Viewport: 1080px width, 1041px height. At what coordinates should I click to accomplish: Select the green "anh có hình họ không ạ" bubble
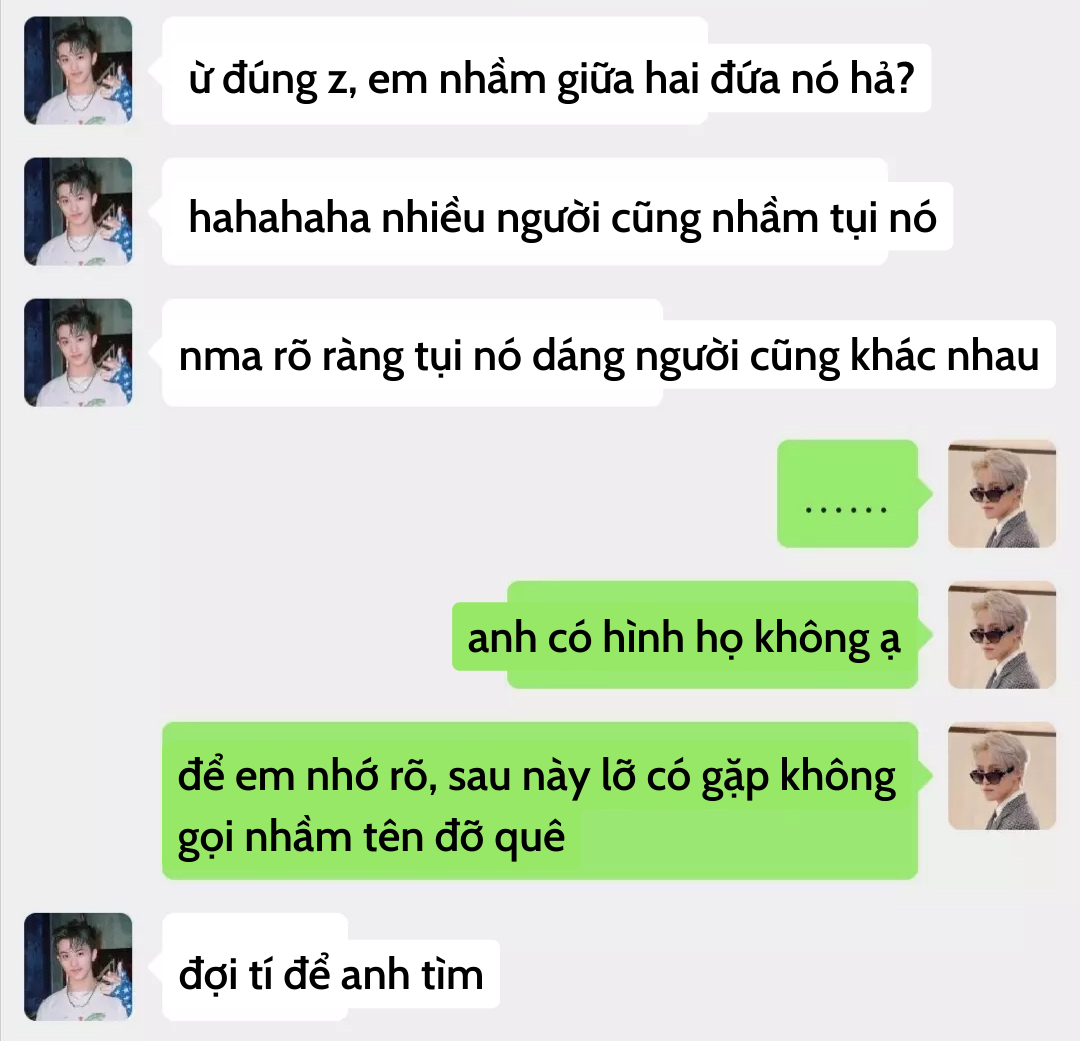(x=685, y=635)
